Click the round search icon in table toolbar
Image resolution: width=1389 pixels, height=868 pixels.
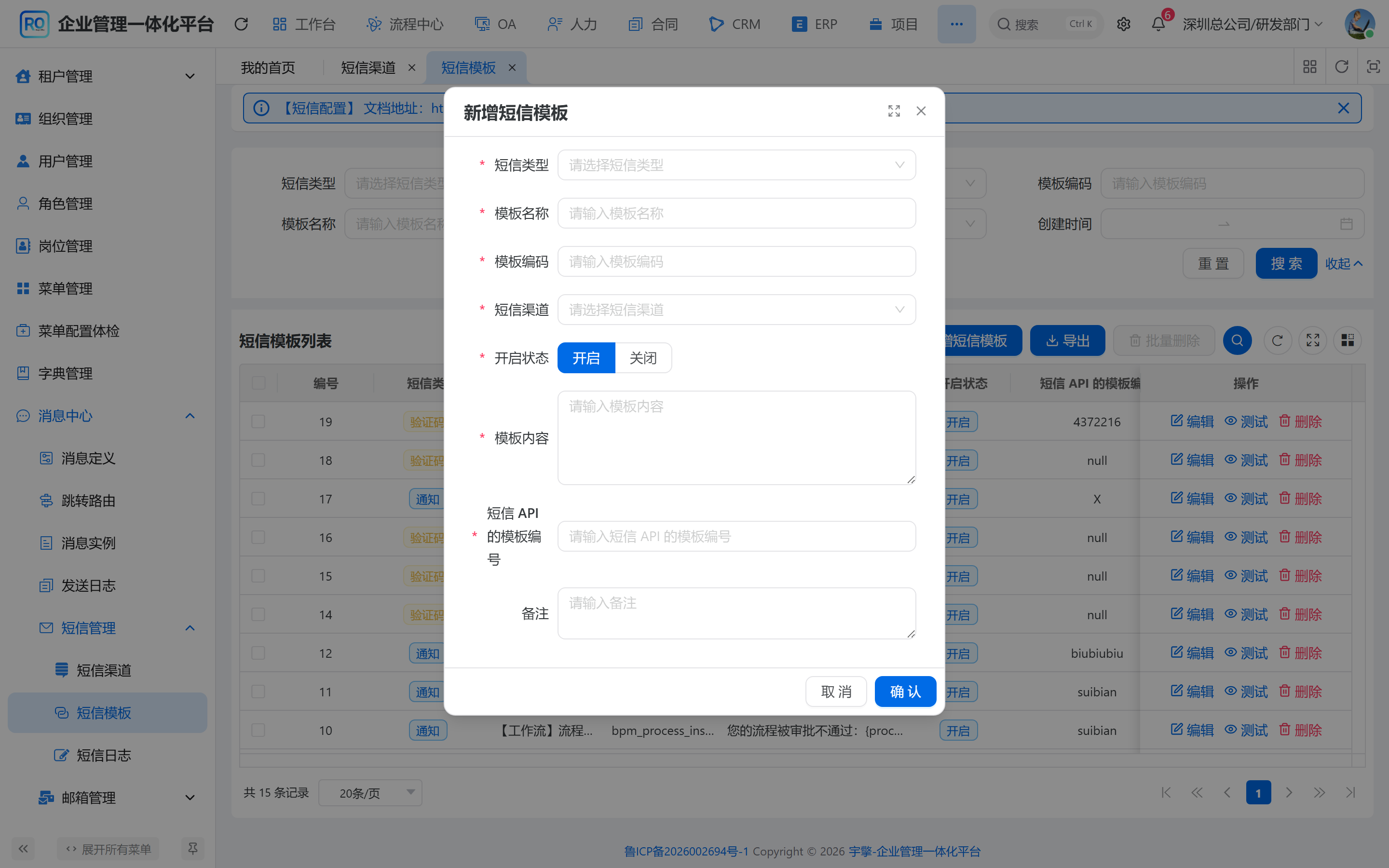pyautogui.click(x=1237, y=340)
